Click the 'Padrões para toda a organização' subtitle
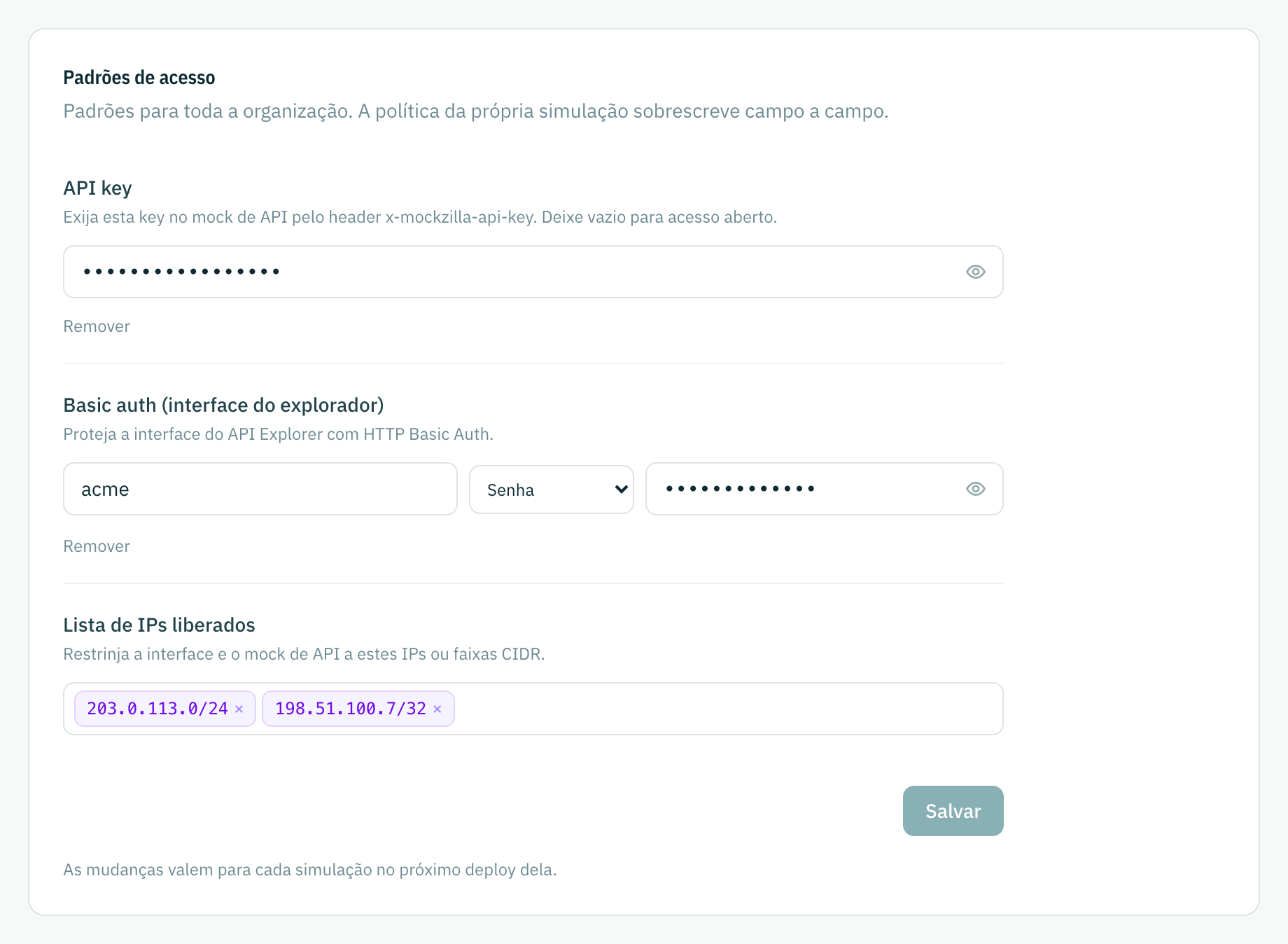Screen dimensions: 1288x944 pyautogui.click(x=476, y=111)
